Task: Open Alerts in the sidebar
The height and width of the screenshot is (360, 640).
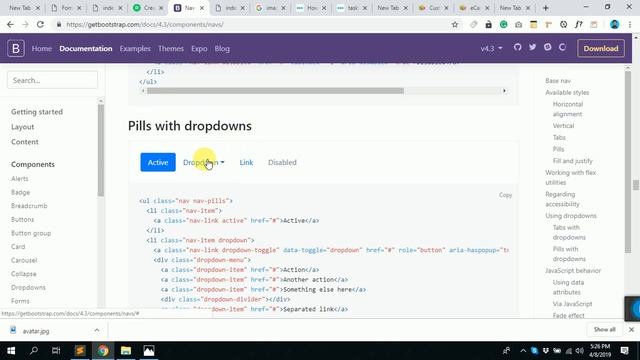Action: click(20, 179)
